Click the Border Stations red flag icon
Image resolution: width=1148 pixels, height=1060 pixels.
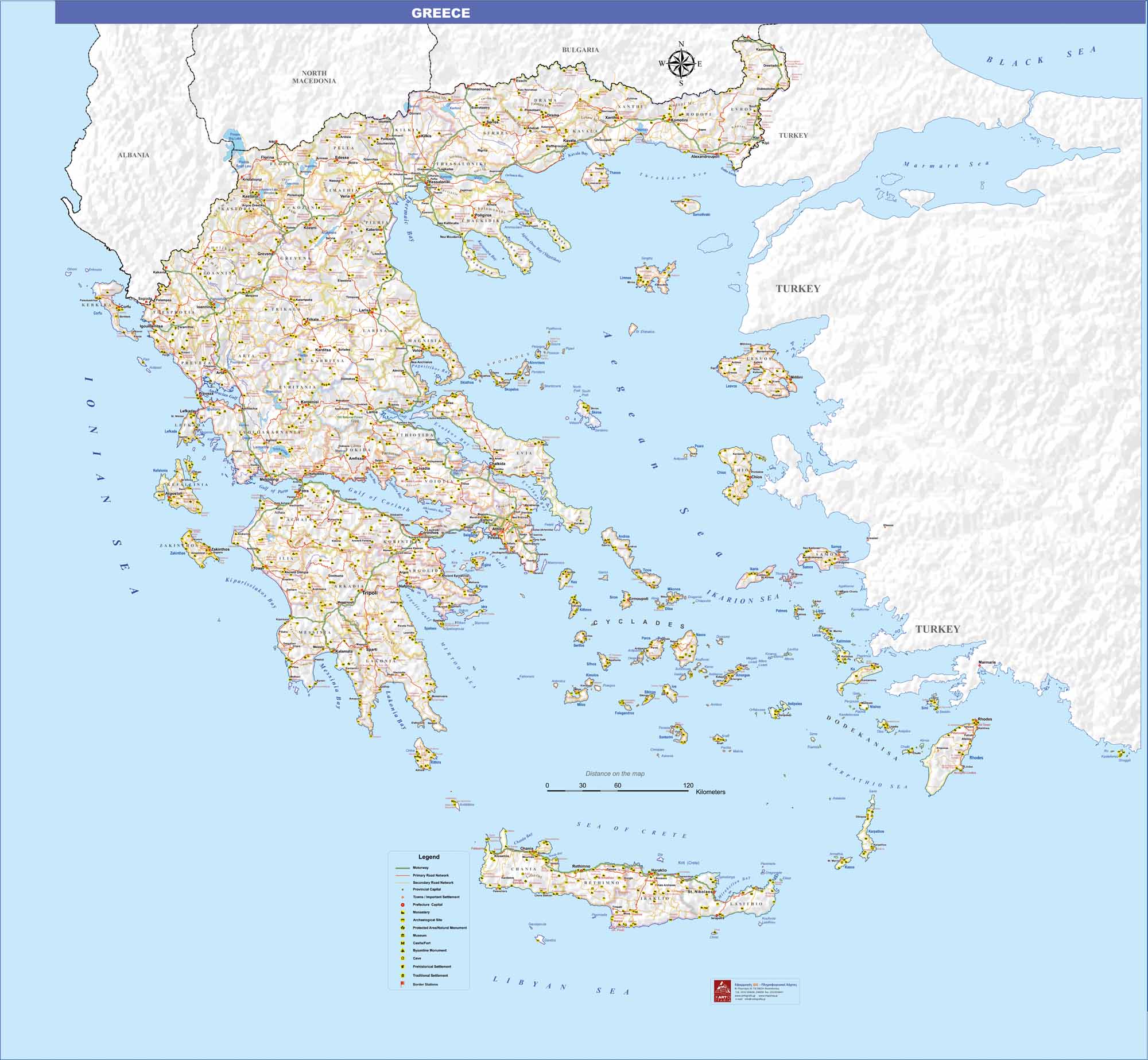tap(402, 984)
